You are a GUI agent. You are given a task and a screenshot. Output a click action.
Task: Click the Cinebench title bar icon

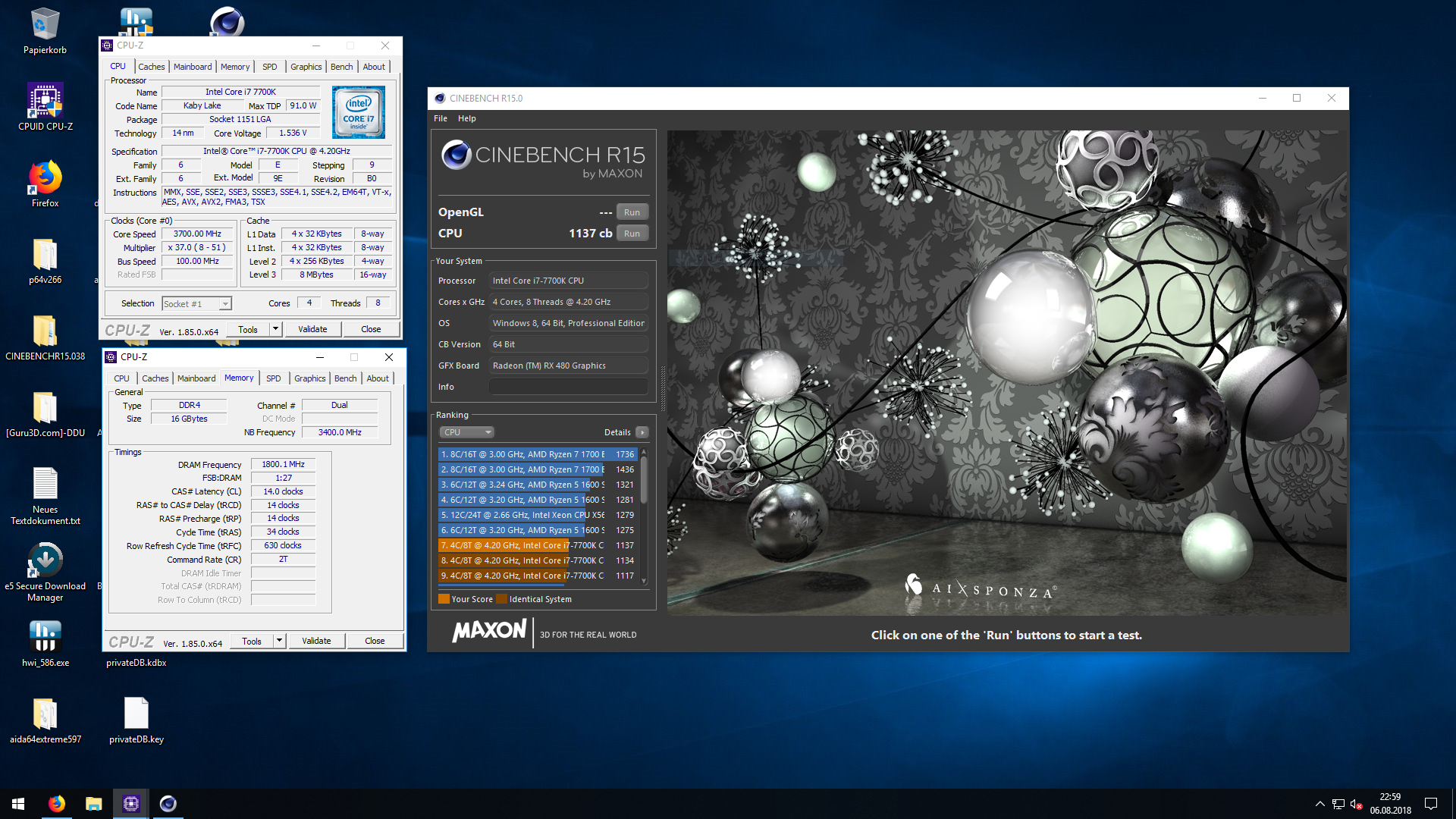pyautogui.click(x=440, y=98)
